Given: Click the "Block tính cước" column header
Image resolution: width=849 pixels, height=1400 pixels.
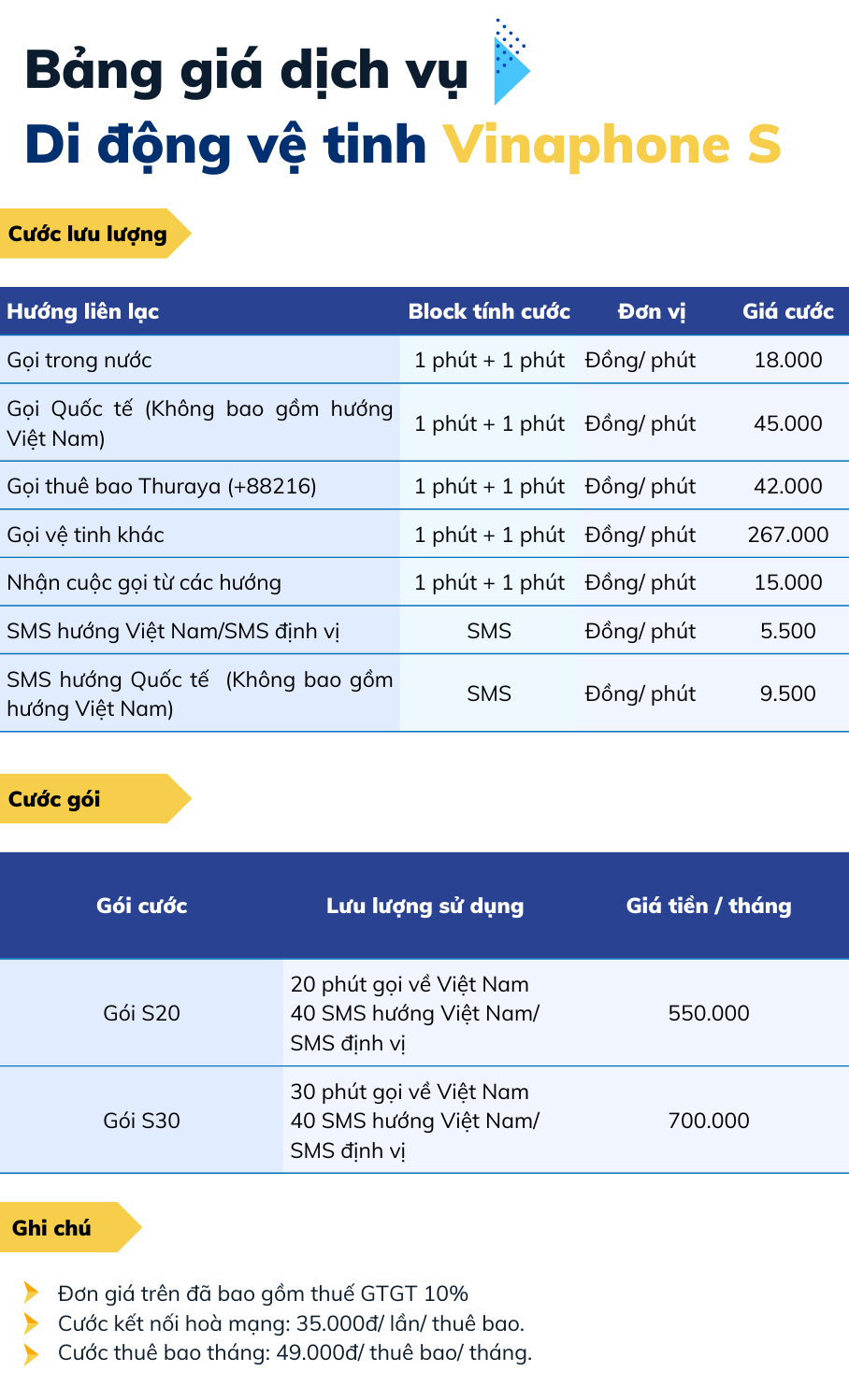Looking at the screenshot, I should tap(489, 311).
